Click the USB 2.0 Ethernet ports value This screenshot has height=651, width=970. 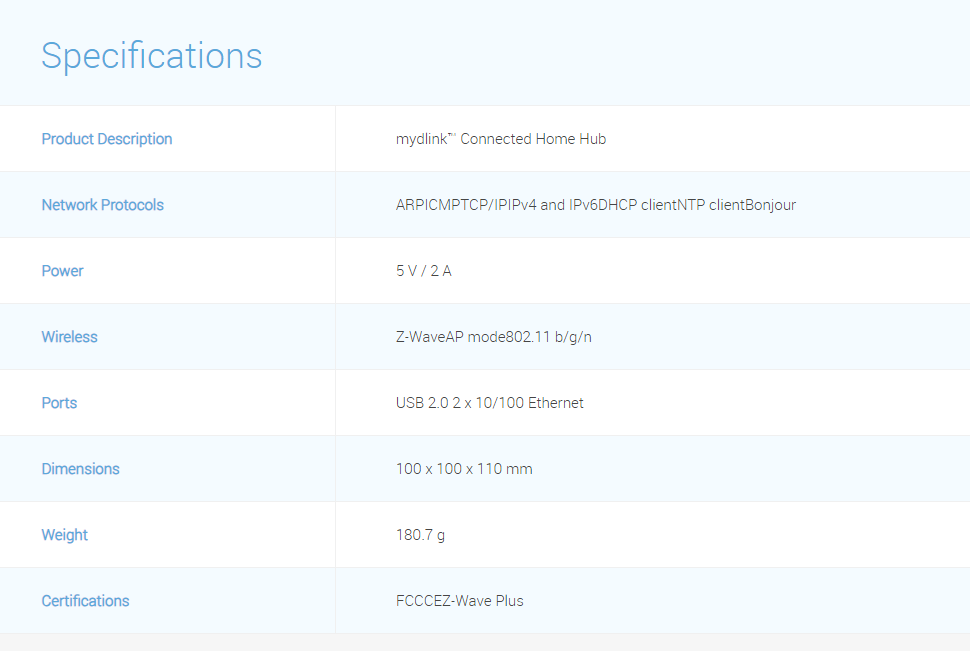pyautogui.click(x=489, y=403)
